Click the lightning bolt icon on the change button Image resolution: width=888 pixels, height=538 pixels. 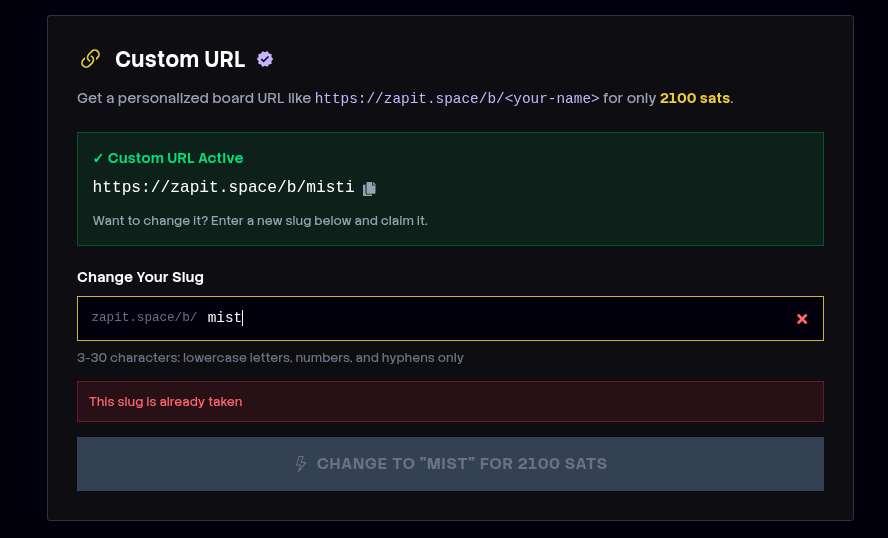pos(301,464)
